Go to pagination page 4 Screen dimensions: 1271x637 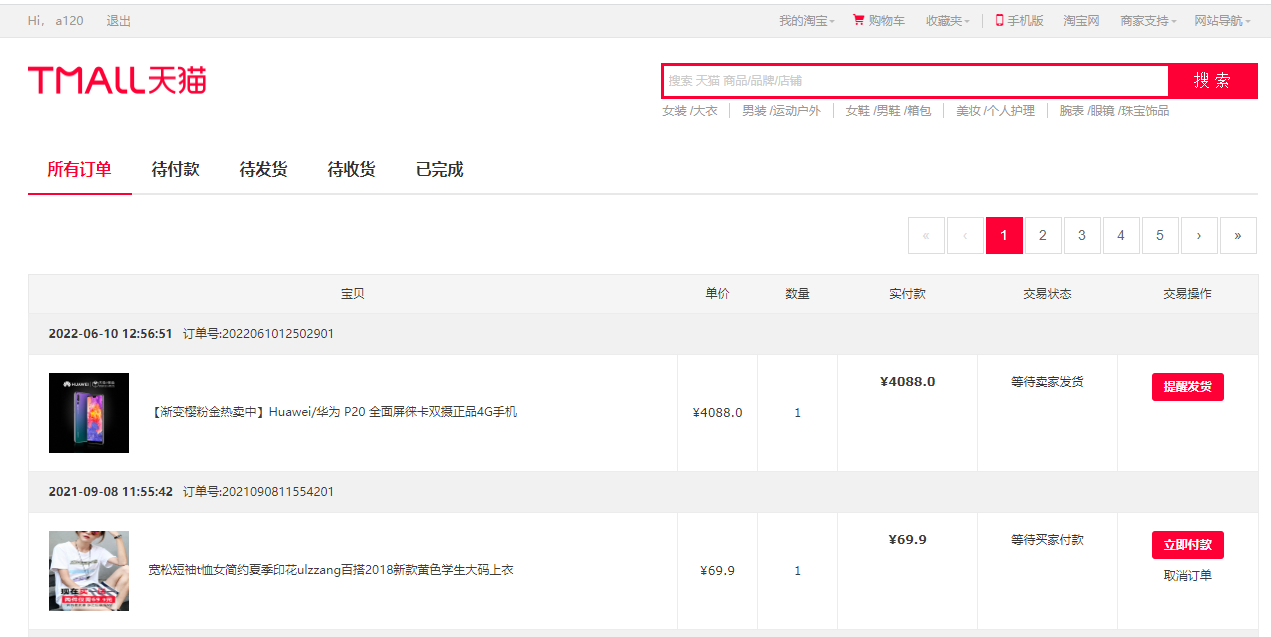(1121, 235)
